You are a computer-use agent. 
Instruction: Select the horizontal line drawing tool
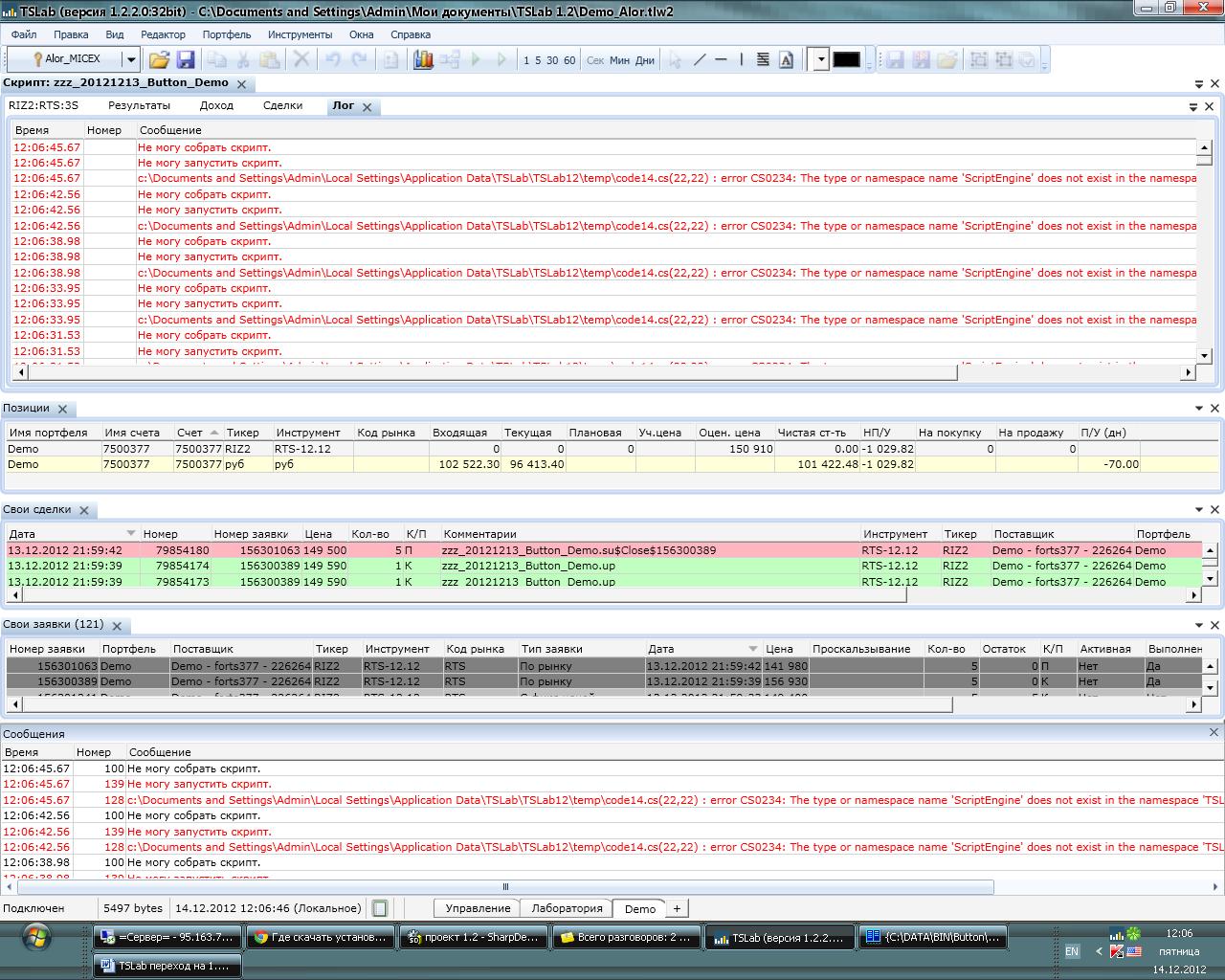pos(722,59)
